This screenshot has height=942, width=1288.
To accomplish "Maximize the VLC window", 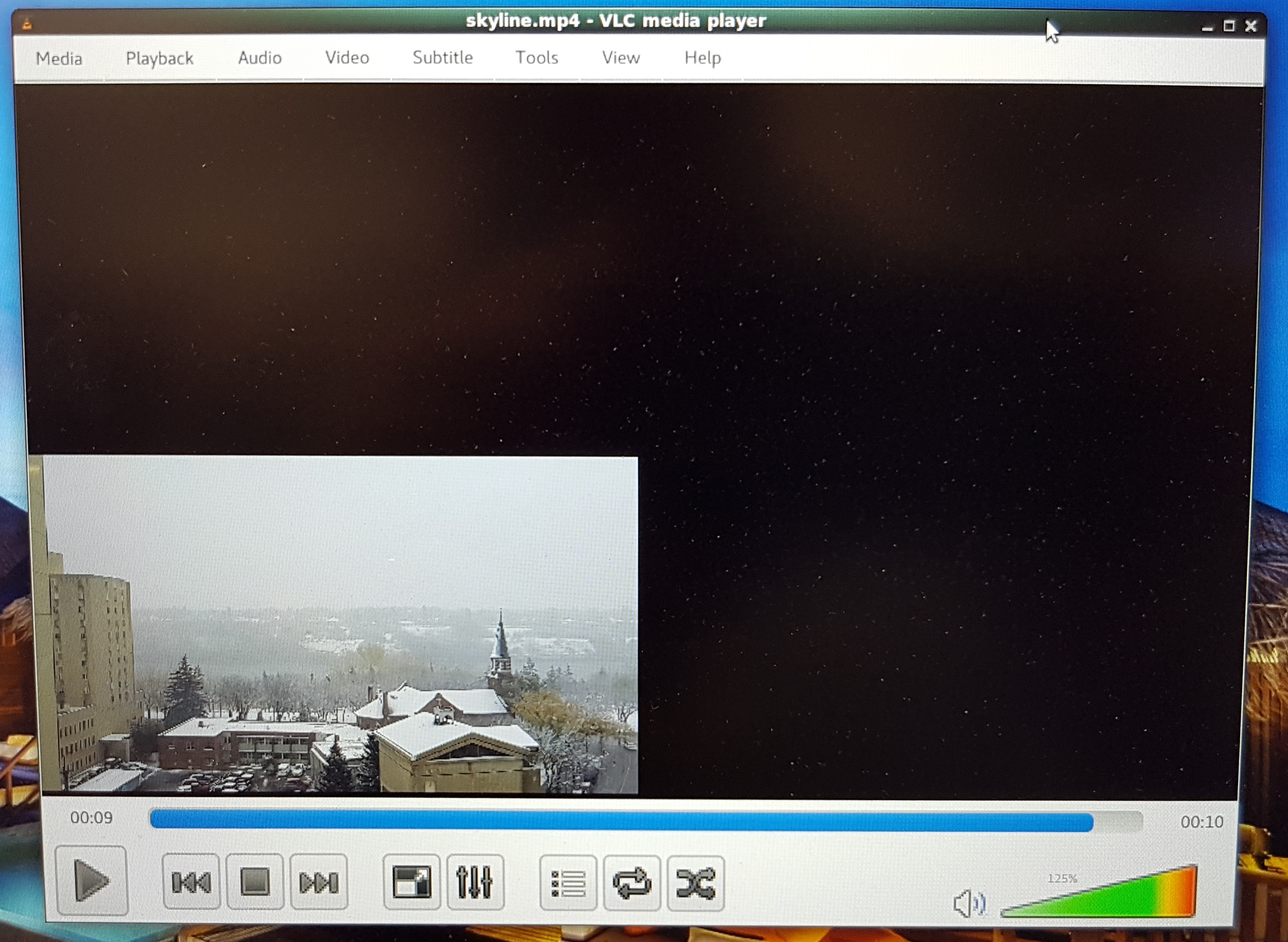I will click(x=1229, y=26).
